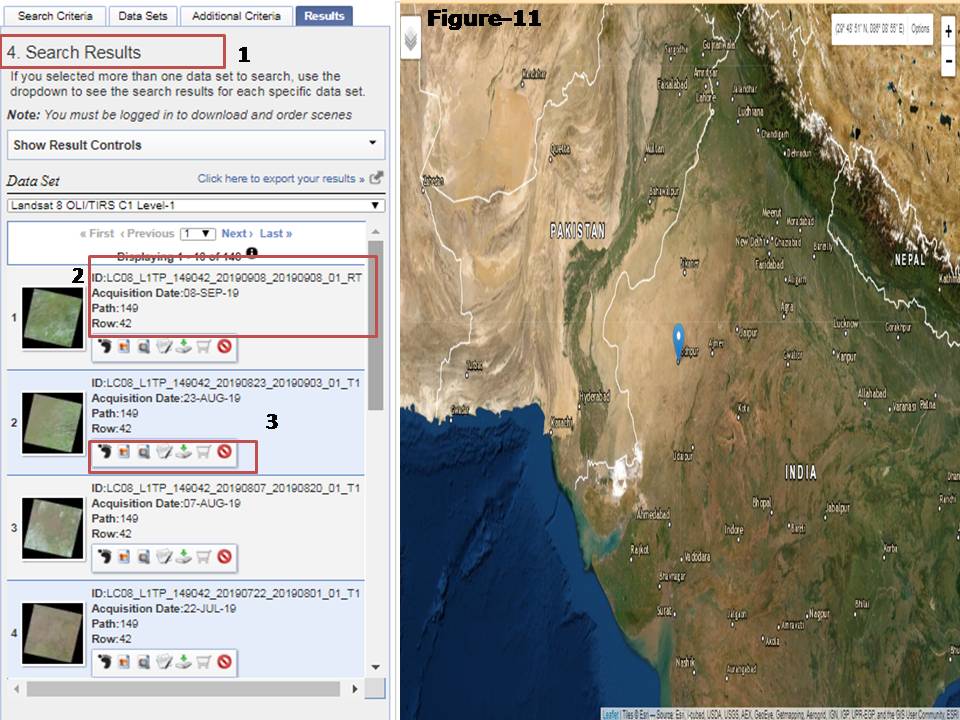Open thumbnail of the 08-SEP-19 scene
Viewport: 960px width, 720px height.
(x=53, y=318)
